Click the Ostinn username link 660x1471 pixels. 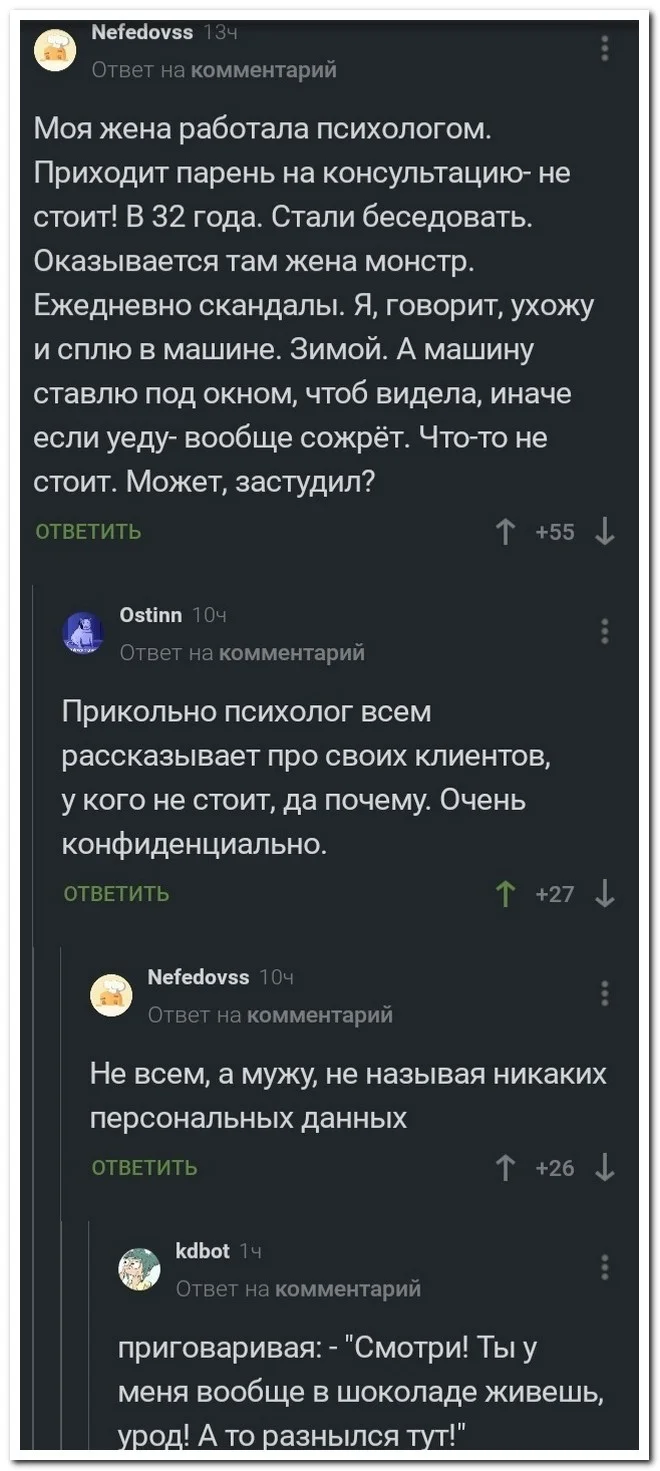tap(150, 616)
